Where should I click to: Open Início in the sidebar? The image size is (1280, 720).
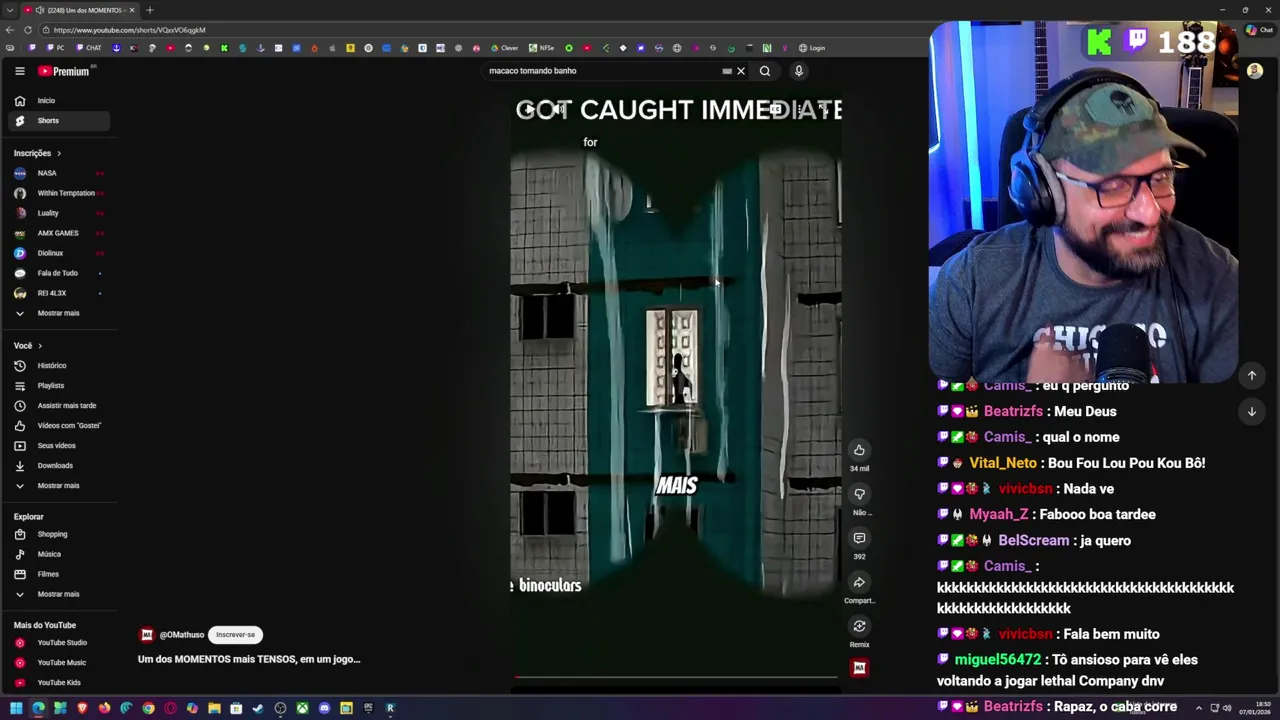pyautogui.click(x=58, y=100)
